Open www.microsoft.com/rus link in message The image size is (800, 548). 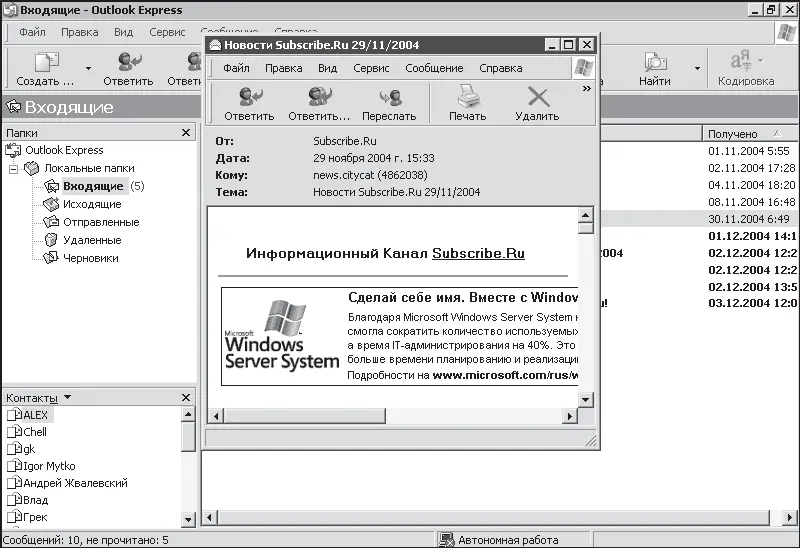pos(505,375)
